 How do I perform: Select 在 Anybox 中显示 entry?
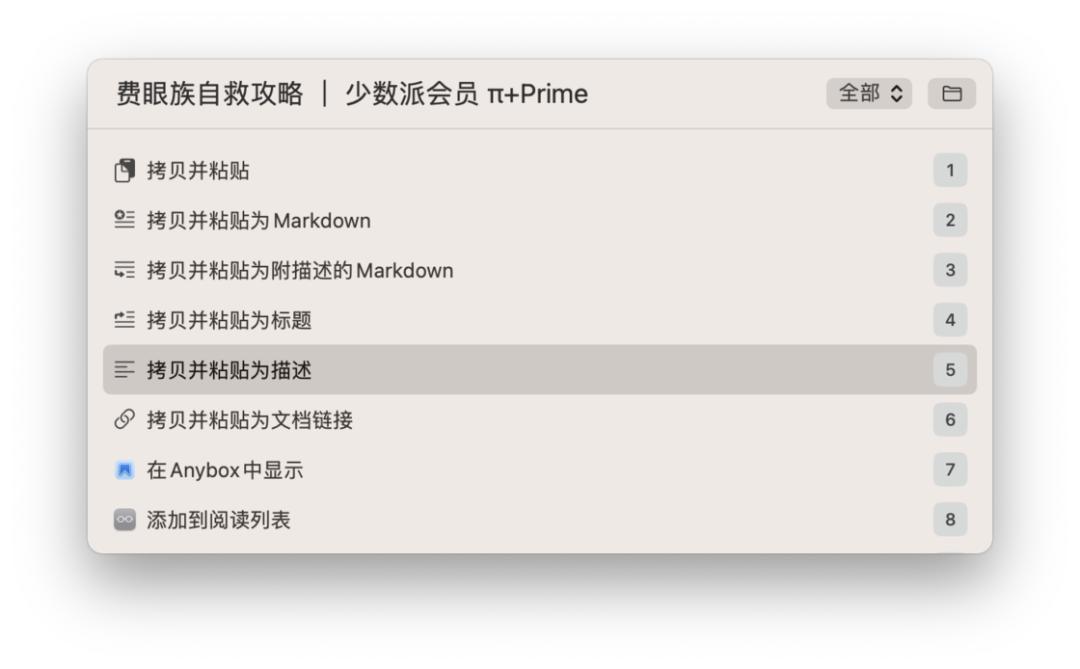click(540, 470)
